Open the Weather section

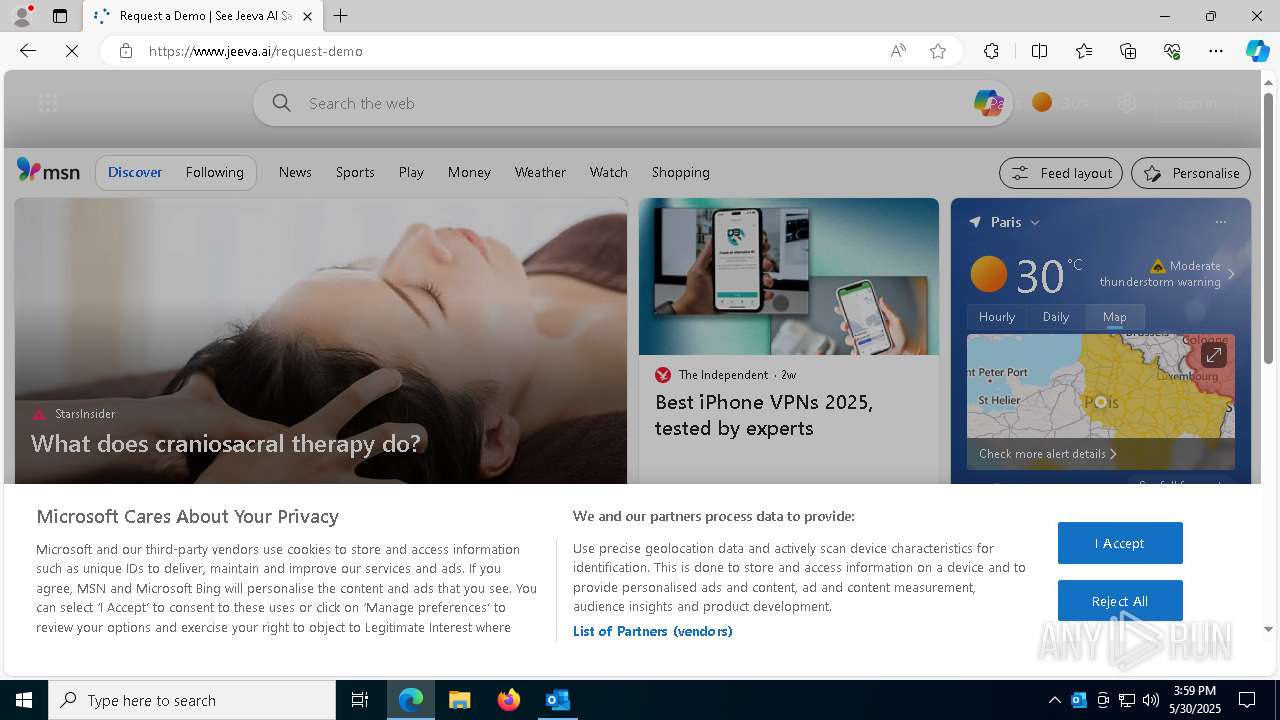click(x=540, y=172)
